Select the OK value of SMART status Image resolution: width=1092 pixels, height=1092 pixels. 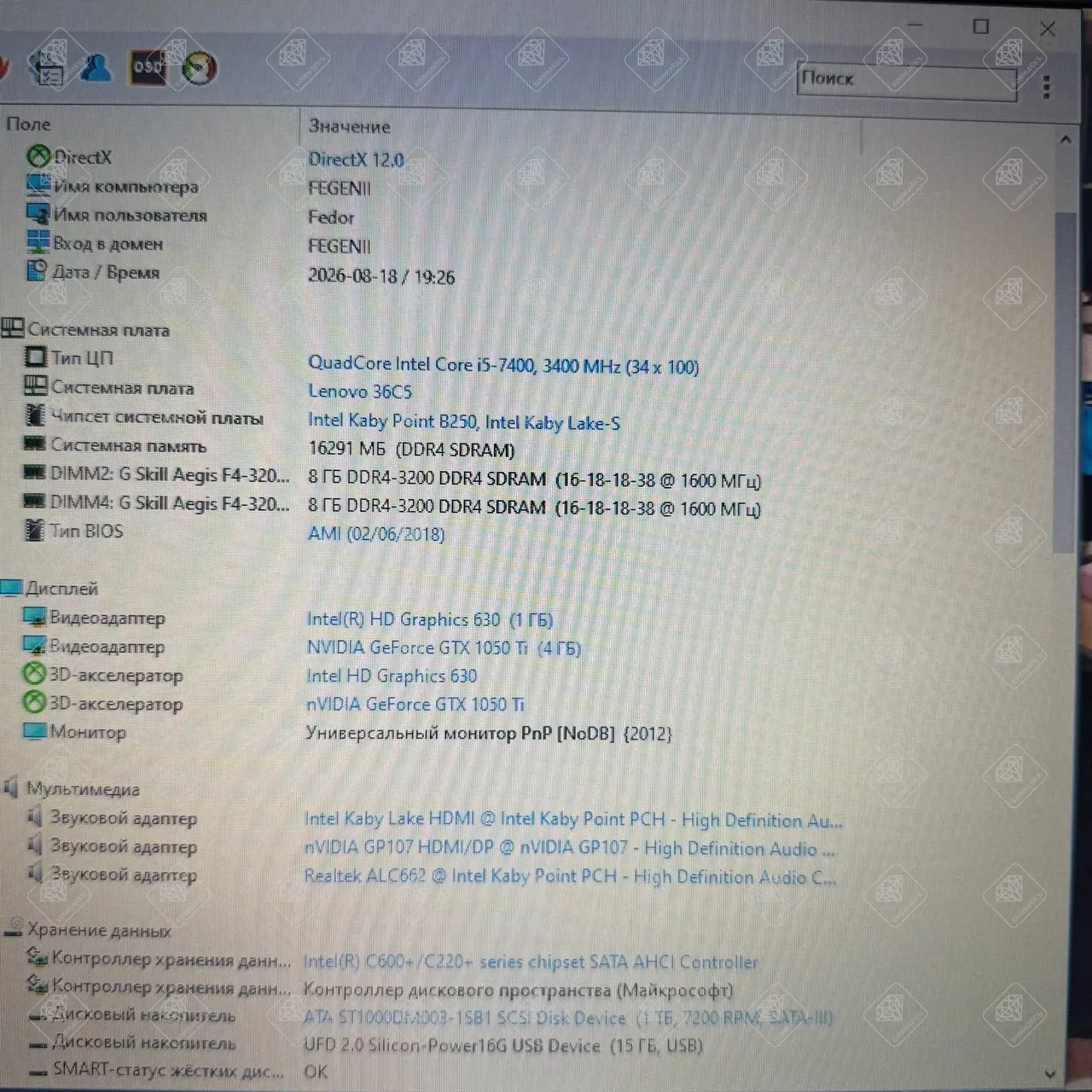(x=316, y=1072)
